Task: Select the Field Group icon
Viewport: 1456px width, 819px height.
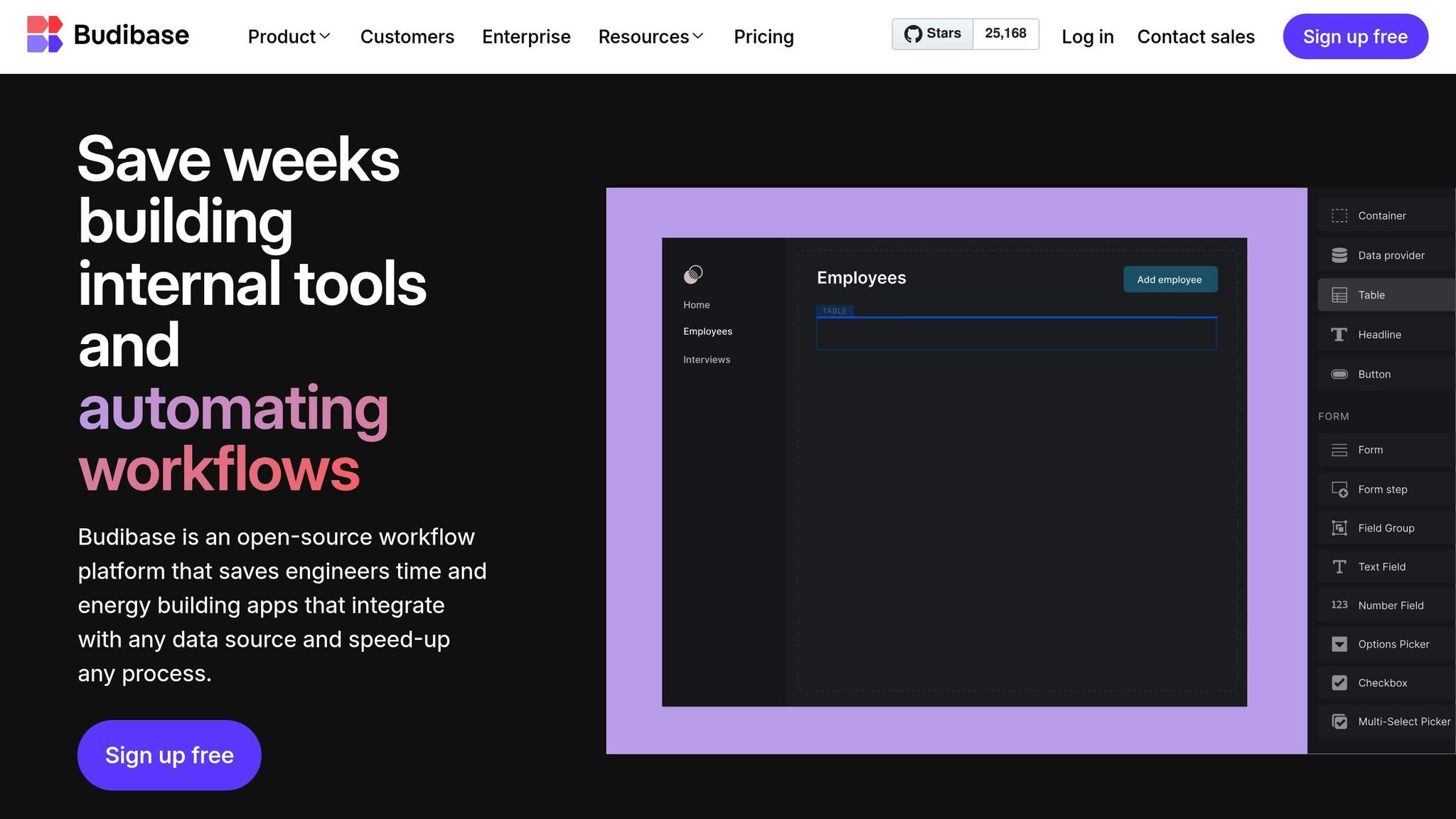Action: (x=1339, y=528)
